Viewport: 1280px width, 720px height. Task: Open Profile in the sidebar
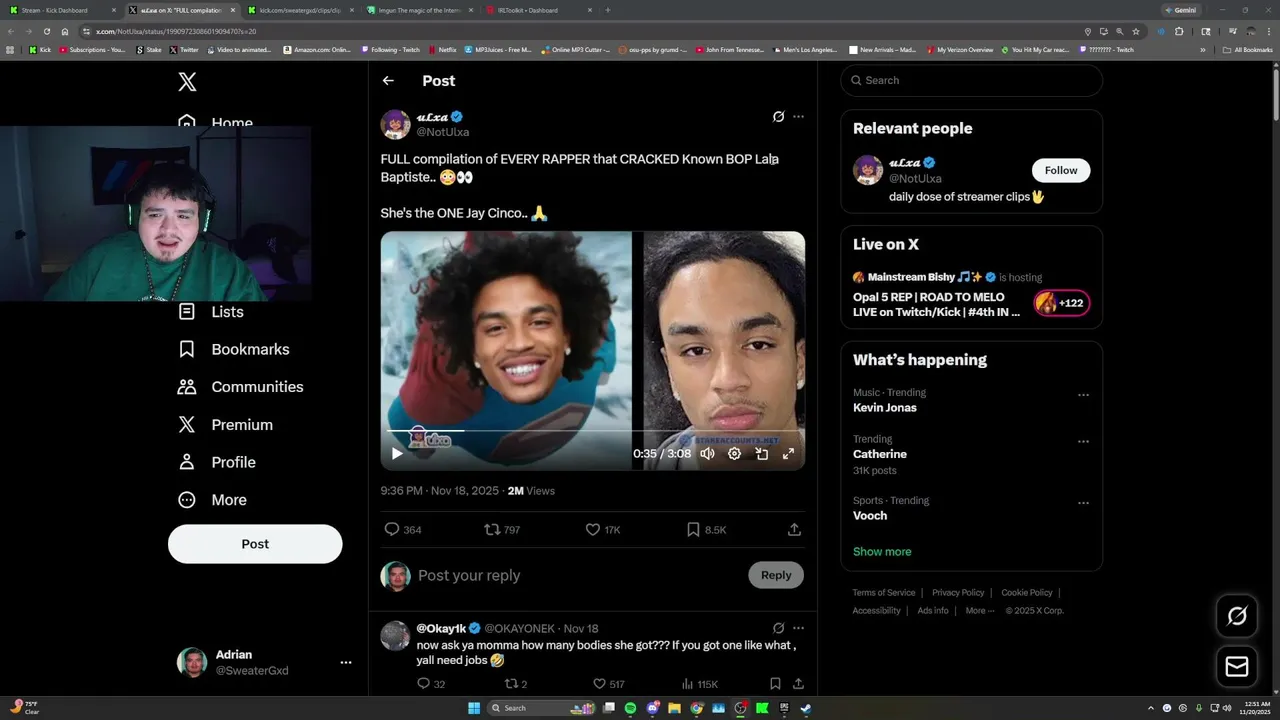(217, 462)
